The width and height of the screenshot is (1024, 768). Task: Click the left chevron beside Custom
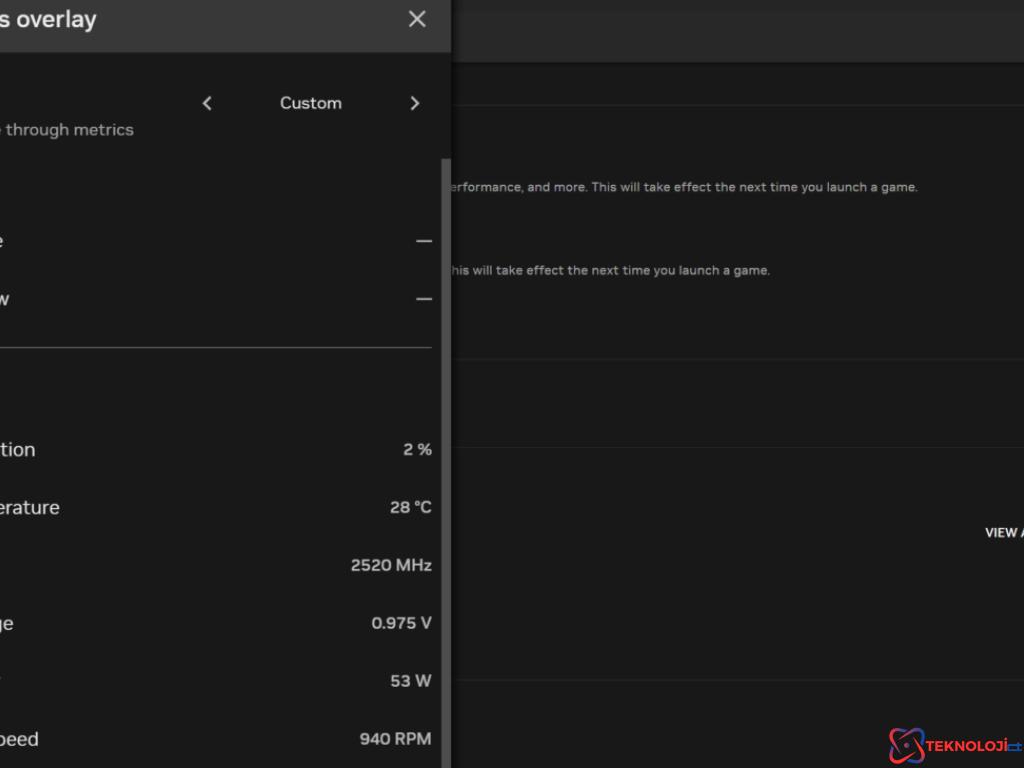pyautogui.click(x=207, y=103)
